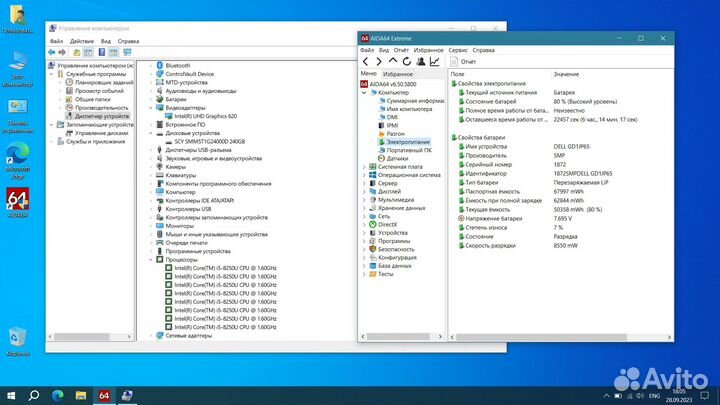This screenshot has width=720, height=405.
Task: Switch to the Избранное tab
Action: pyautogui.click(x=398, y=74)
